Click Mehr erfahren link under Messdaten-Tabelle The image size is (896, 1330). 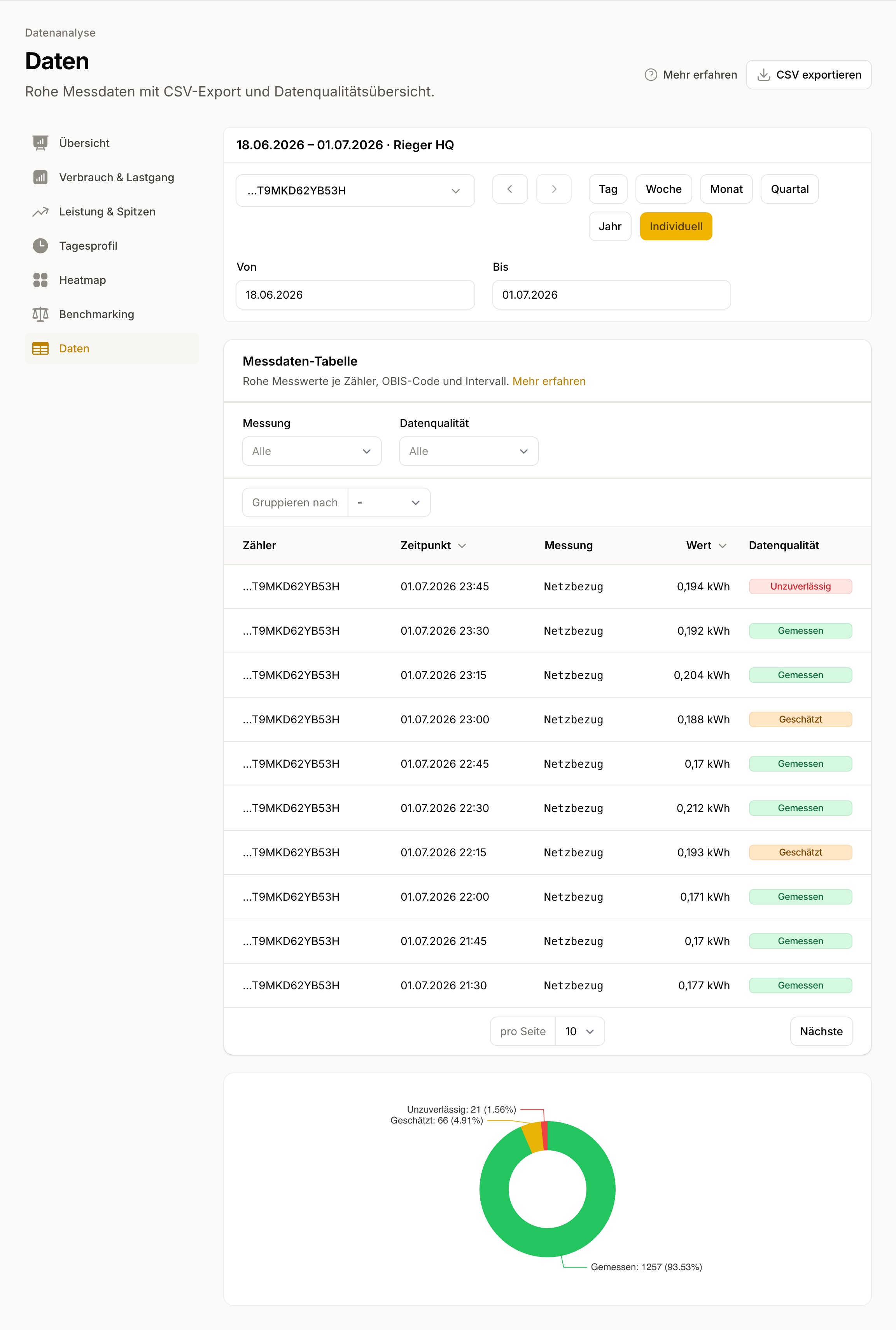(549, 381)
